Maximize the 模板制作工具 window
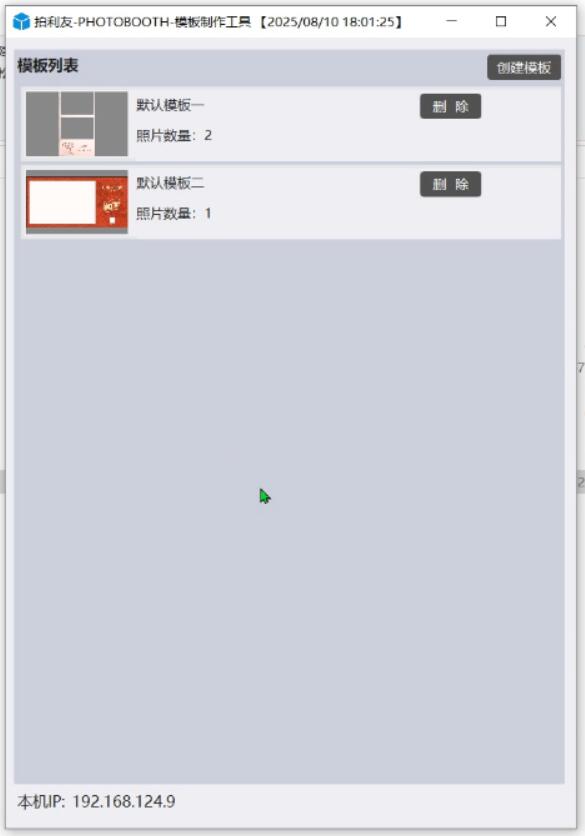The image size is (585, 836). pyautogui.click(x=501, y=21)
